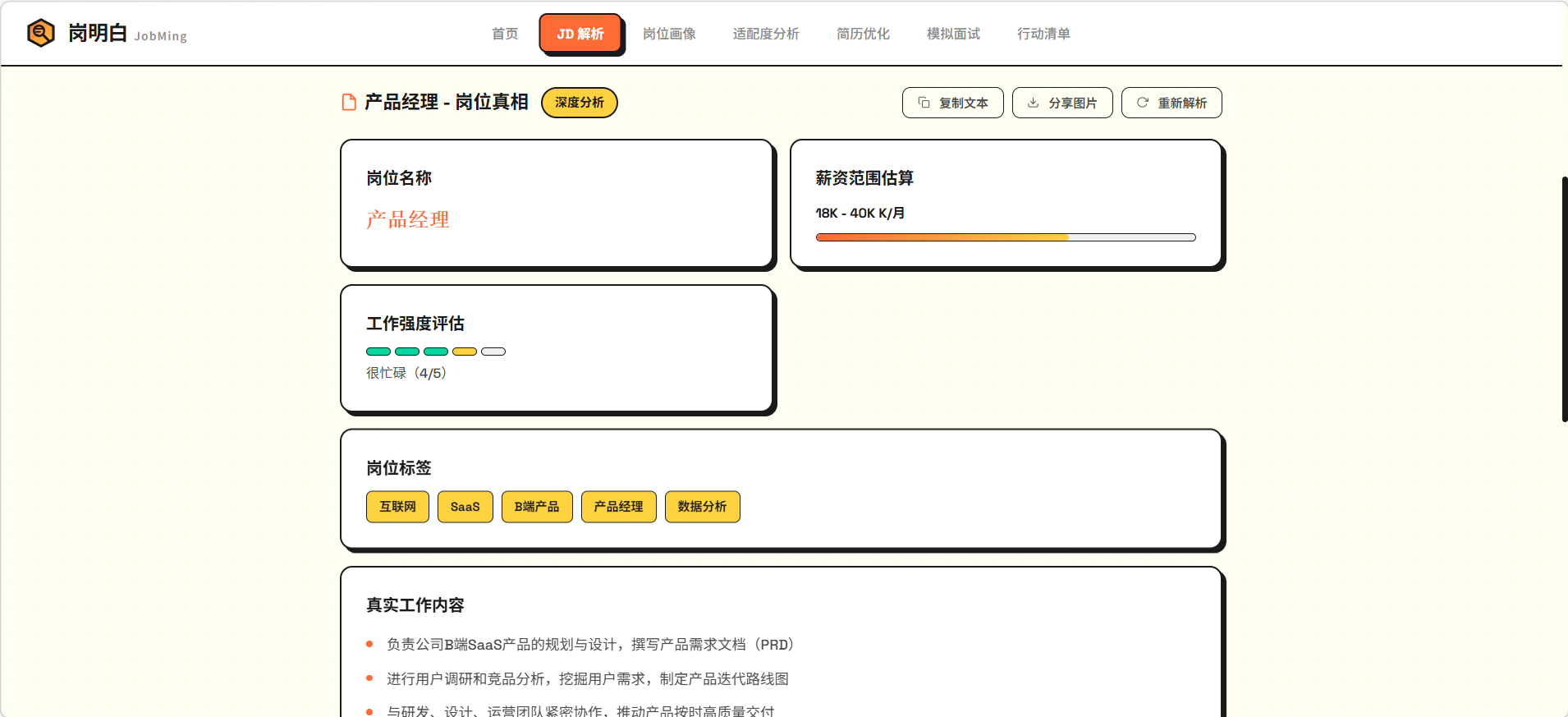1568x717 pixels.
Task: Switch to 简历优化 section
Action: (863, 34)
